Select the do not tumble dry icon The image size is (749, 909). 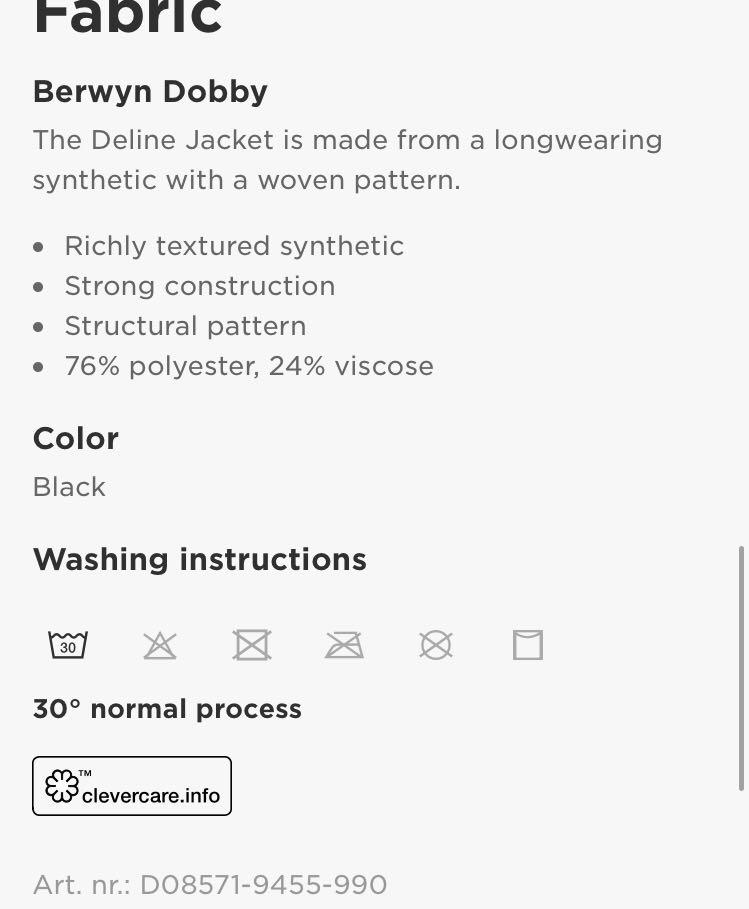pyautogui.click(x=252, y=645)
